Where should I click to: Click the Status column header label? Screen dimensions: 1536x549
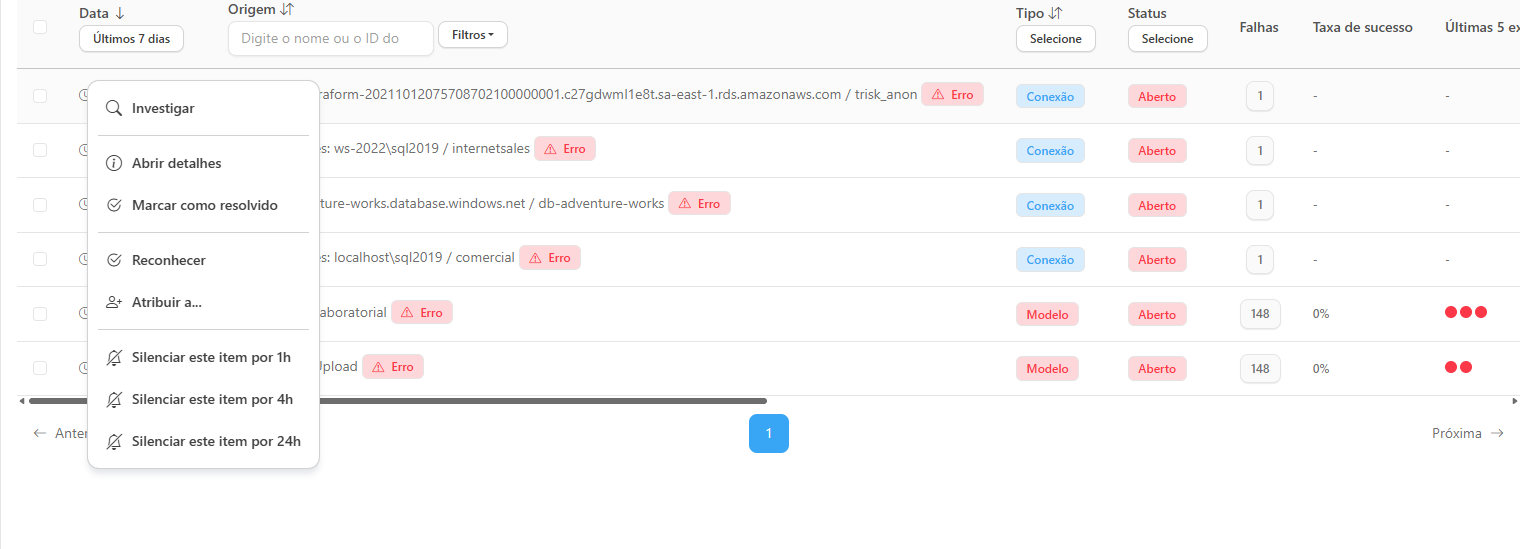[1147, 13]
